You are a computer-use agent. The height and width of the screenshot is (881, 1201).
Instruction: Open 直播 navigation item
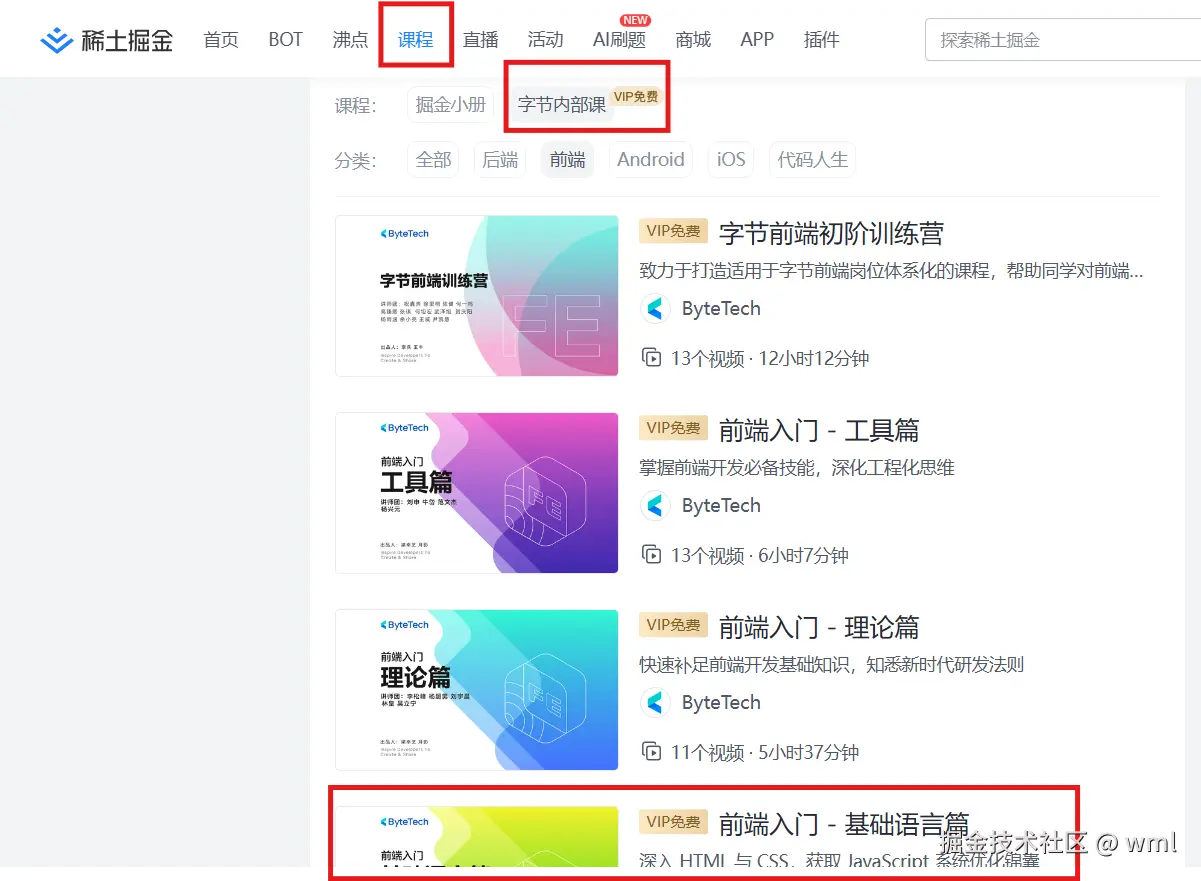point(480,40)
